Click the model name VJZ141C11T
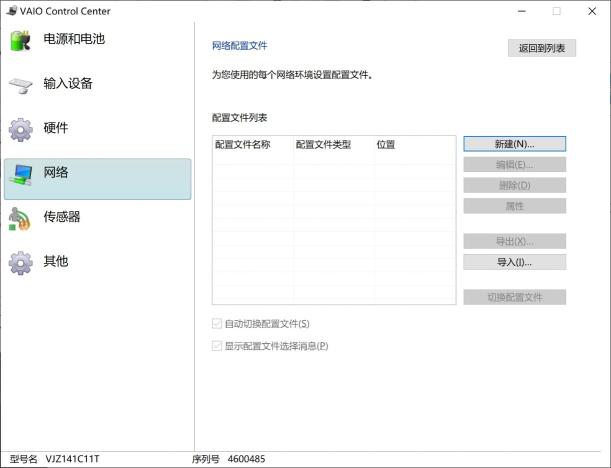This screenshot has height=468, width=611. tap(72, 459)
